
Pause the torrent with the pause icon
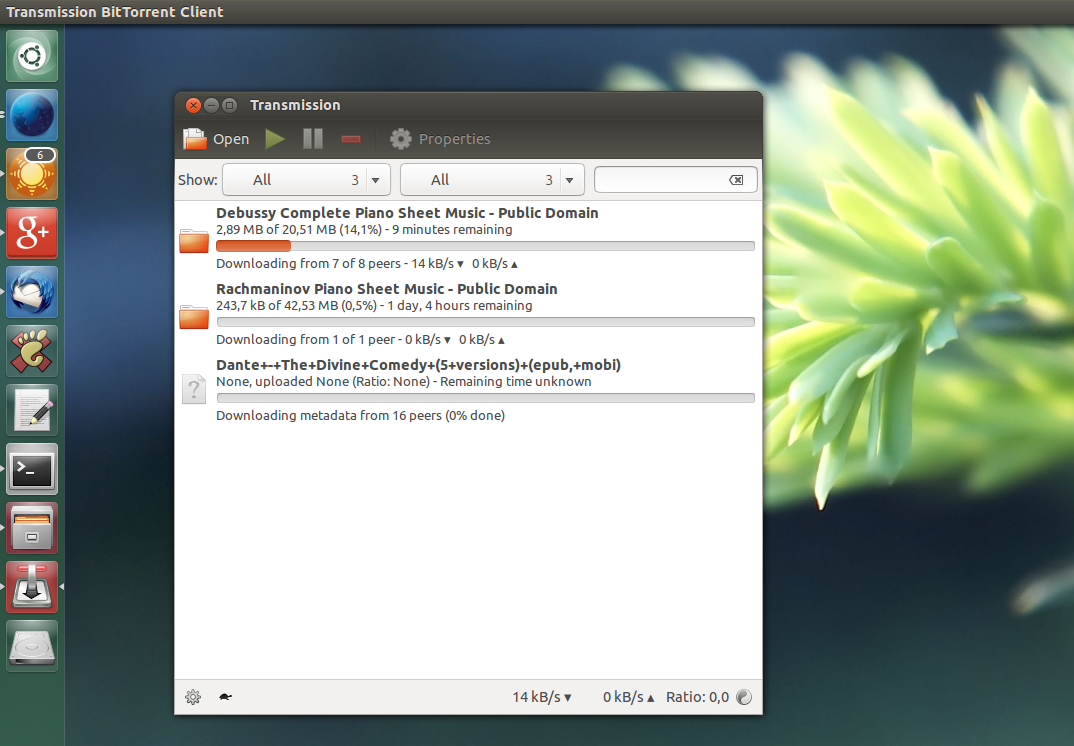click(313, 139)
